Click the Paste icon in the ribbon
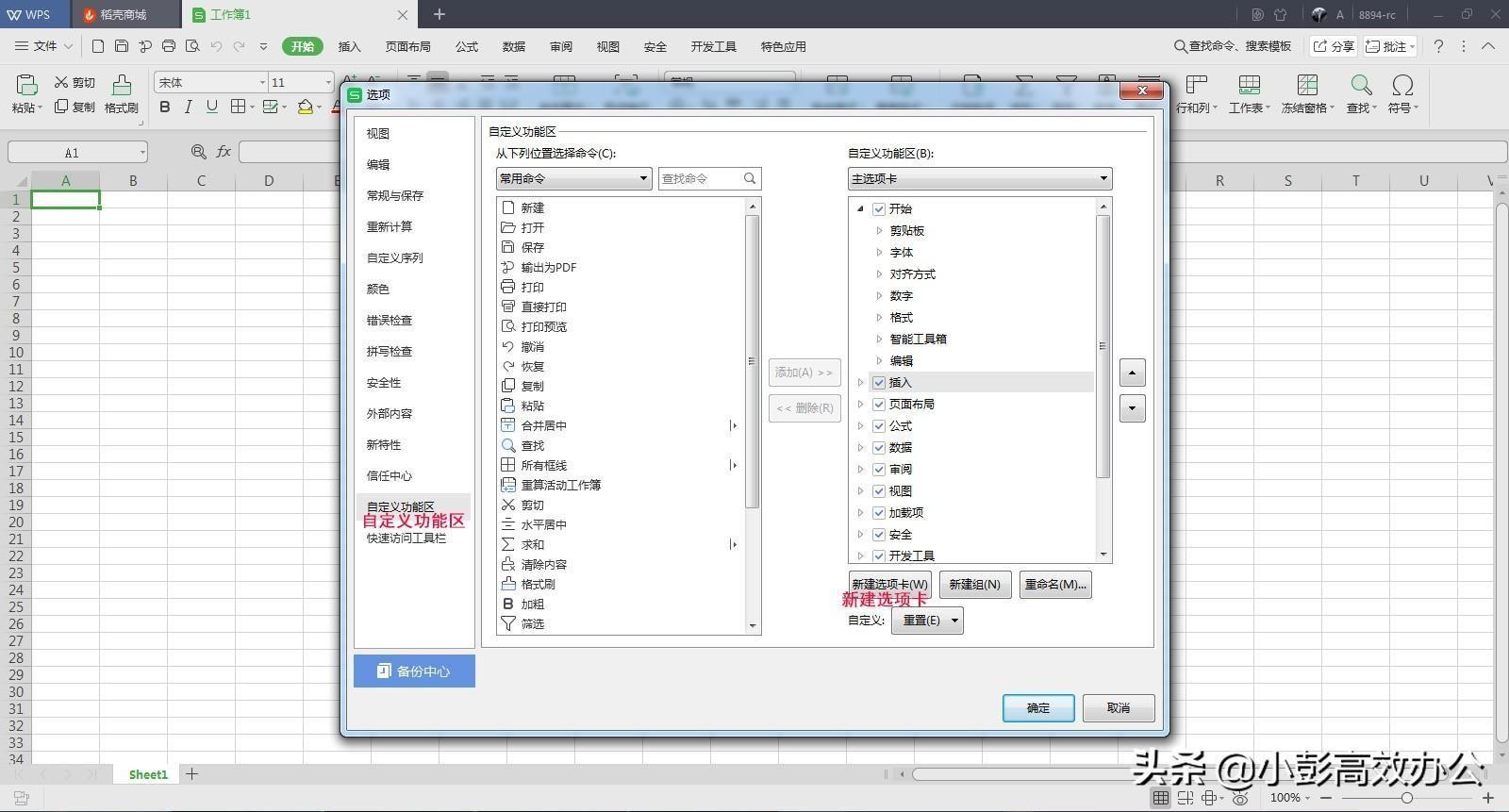The height and width of the screenshot is (812, 1509). 25,86
